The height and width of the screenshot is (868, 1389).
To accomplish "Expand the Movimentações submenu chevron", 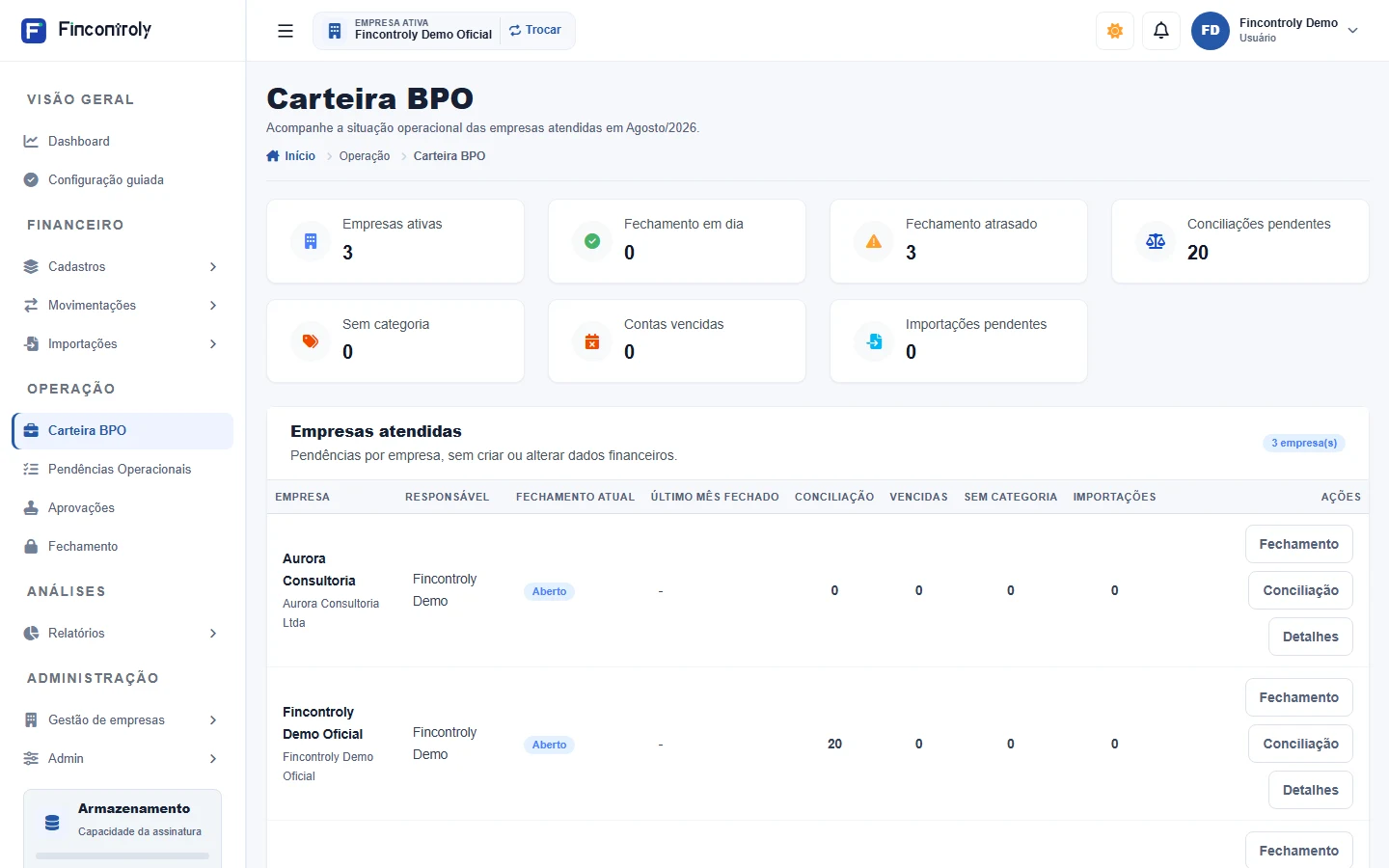I will pyautogui.click(x=213, y=306).
